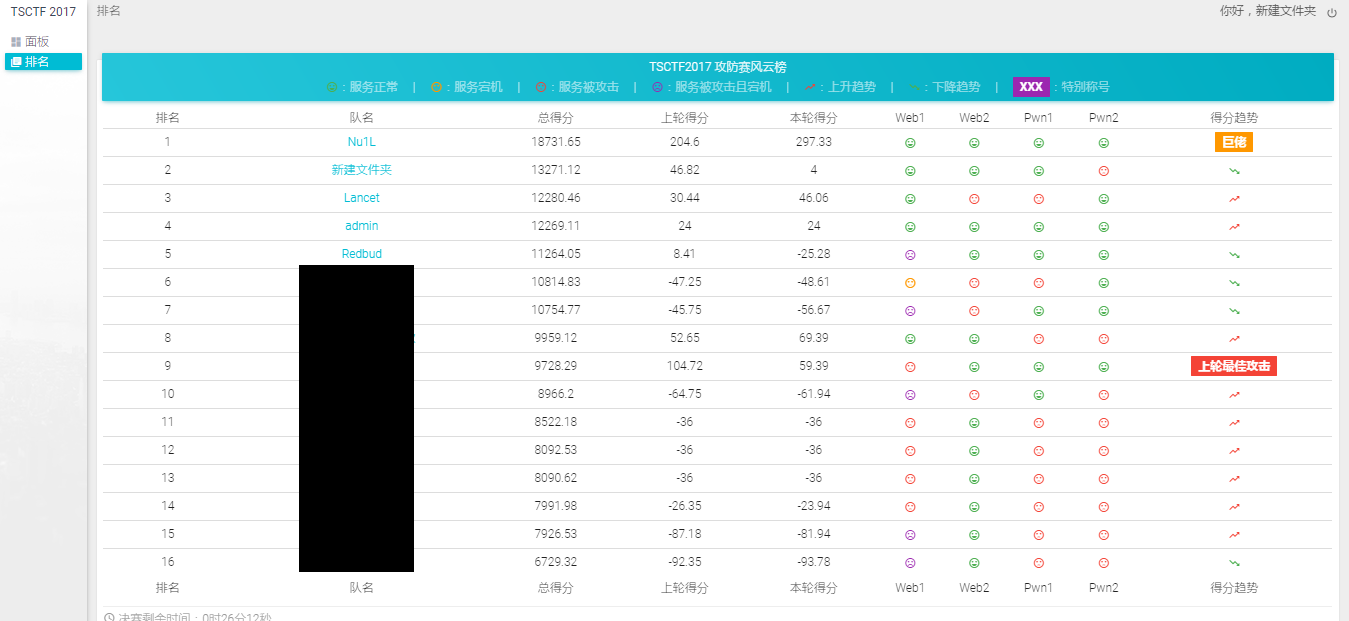Click the logout power icon
1349x621 pixels.
(1331, 13)
